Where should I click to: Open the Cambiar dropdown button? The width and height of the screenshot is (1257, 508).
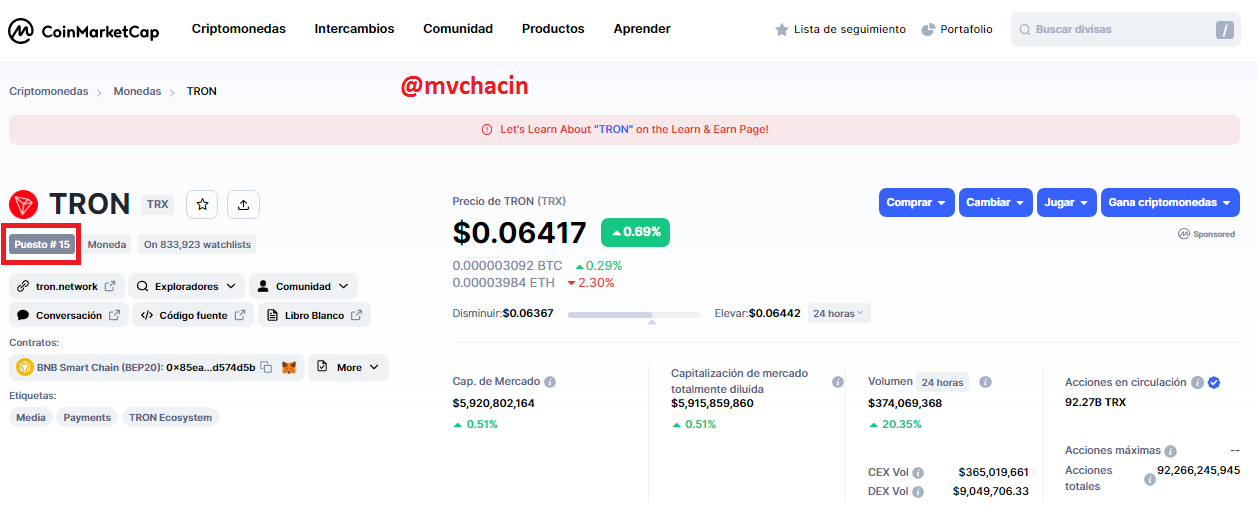pos(995,202)
